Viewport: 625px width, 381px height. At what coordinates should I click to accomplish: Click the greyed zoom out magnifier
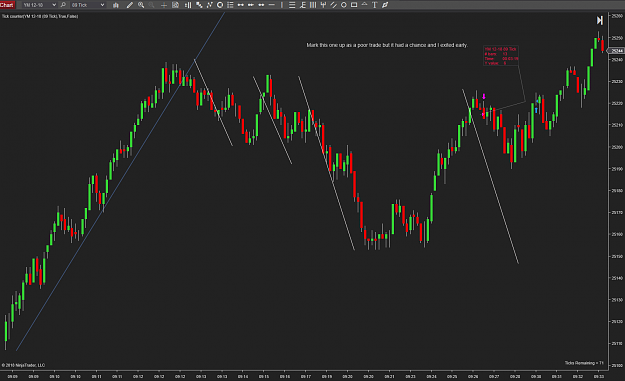pyautogui.click(x=151, y=5)
